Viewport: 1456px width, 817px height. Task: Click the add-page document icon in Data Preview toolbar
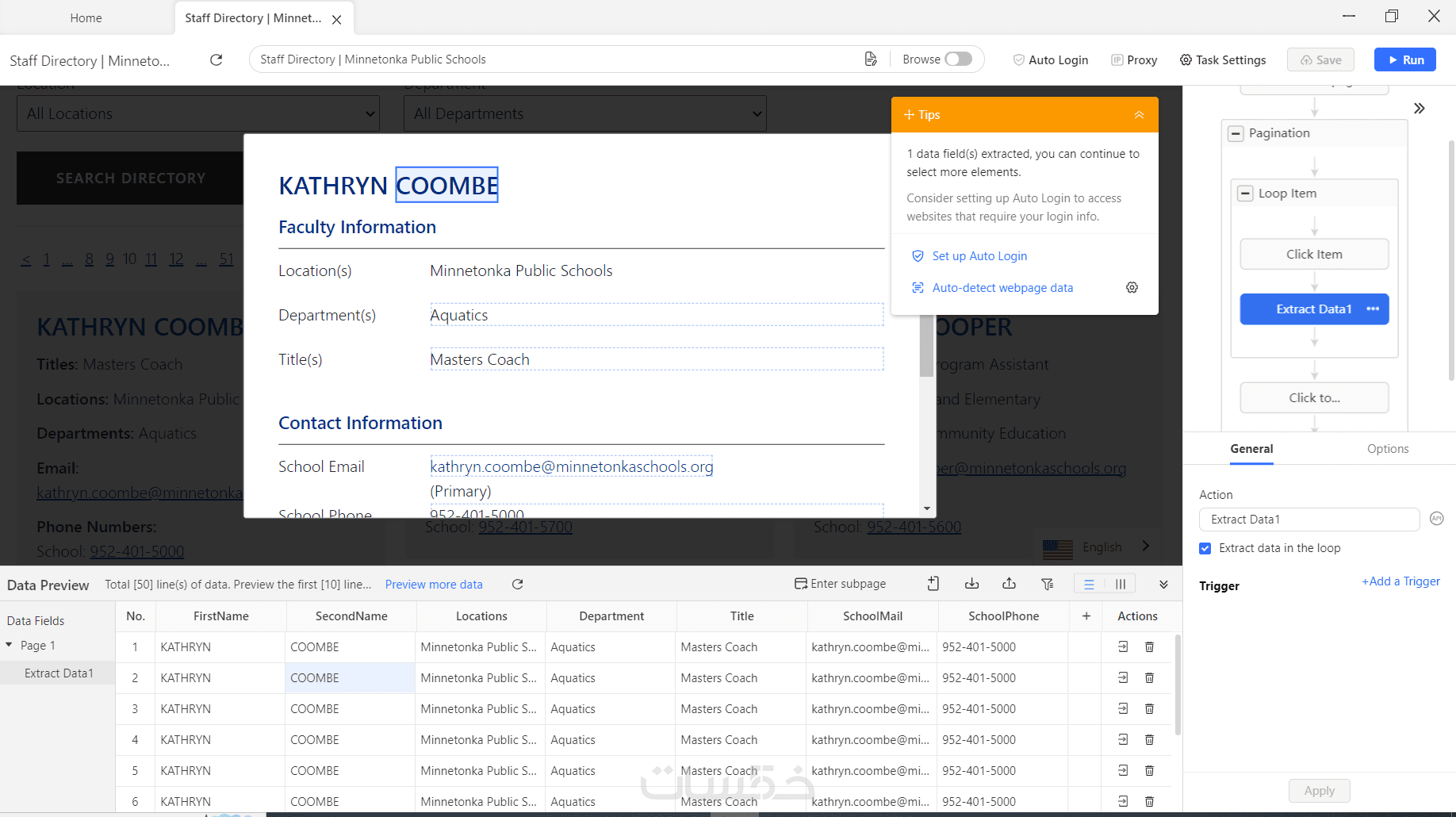tap(933, 584)
